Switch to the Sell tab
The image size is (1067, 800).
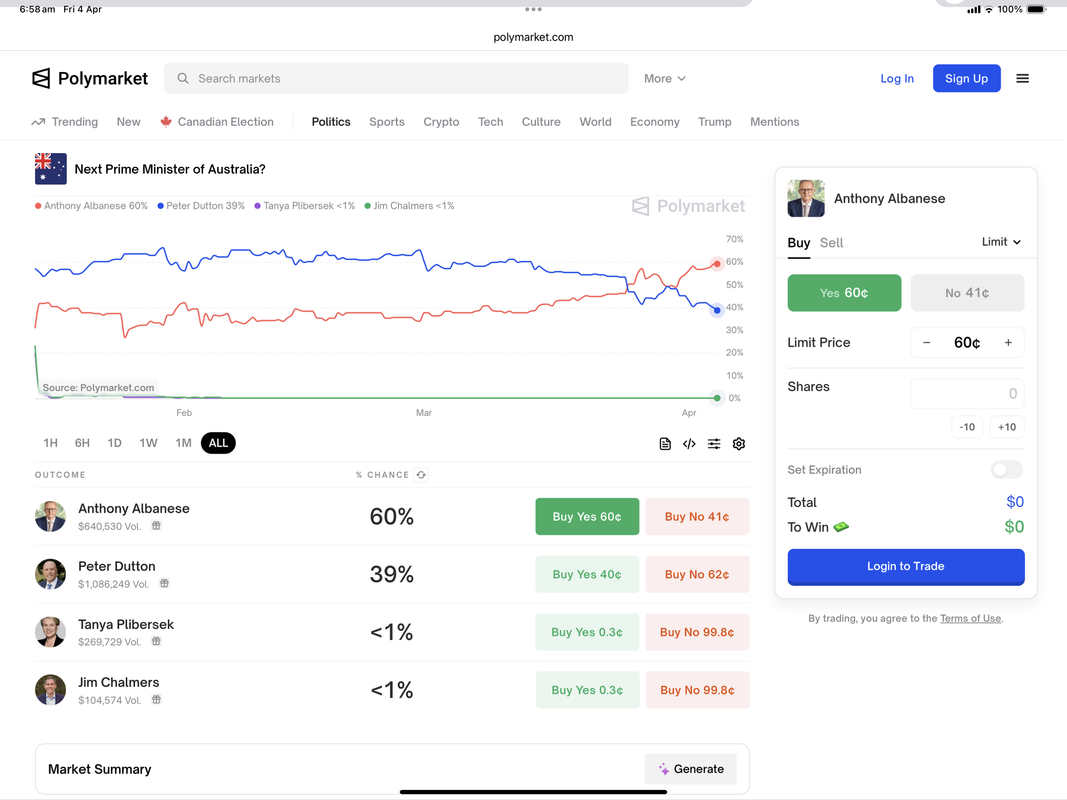[x=831, y=243]
